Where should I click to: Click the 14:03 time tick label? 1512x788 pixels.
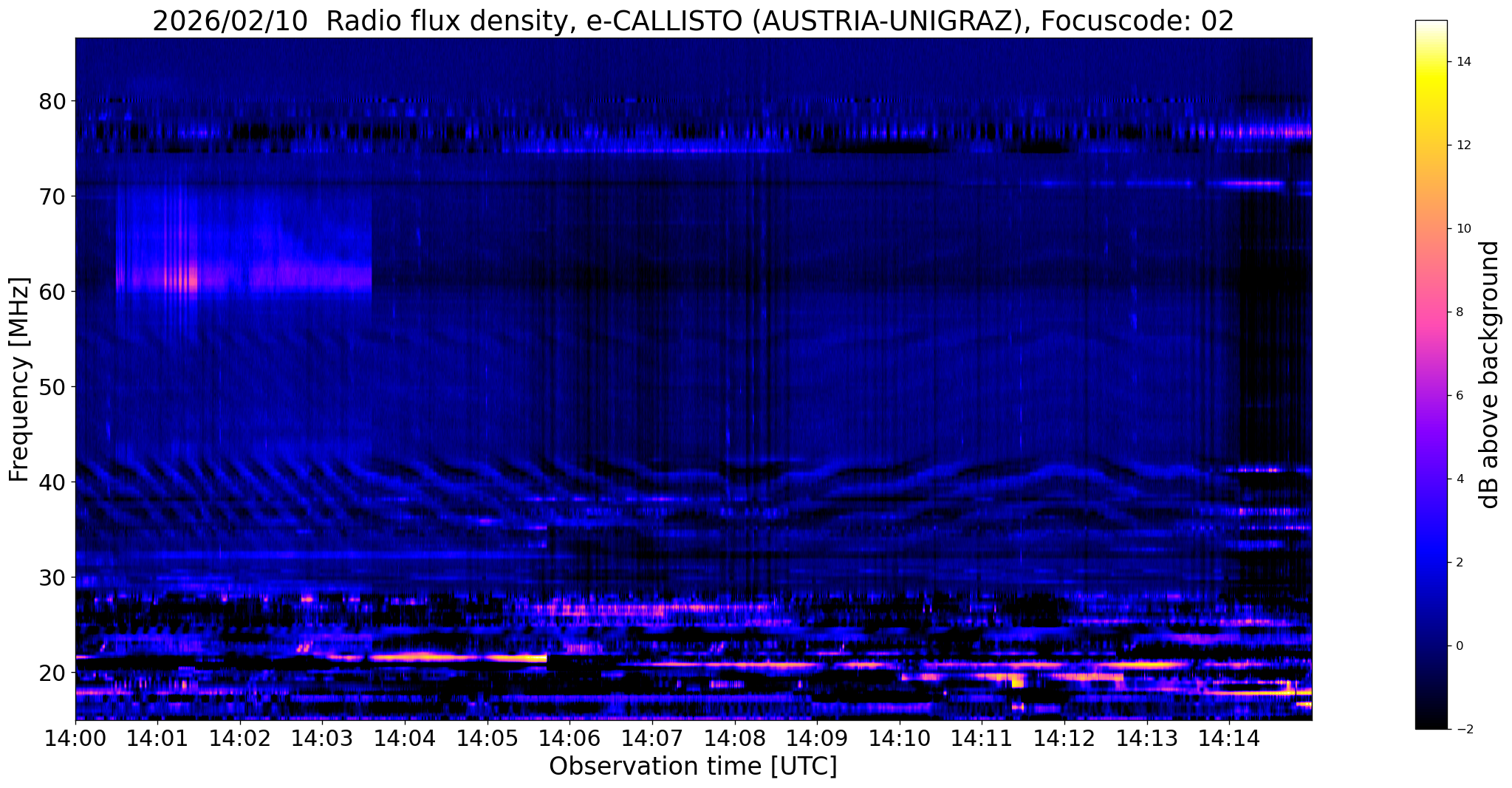pos(323,737)
